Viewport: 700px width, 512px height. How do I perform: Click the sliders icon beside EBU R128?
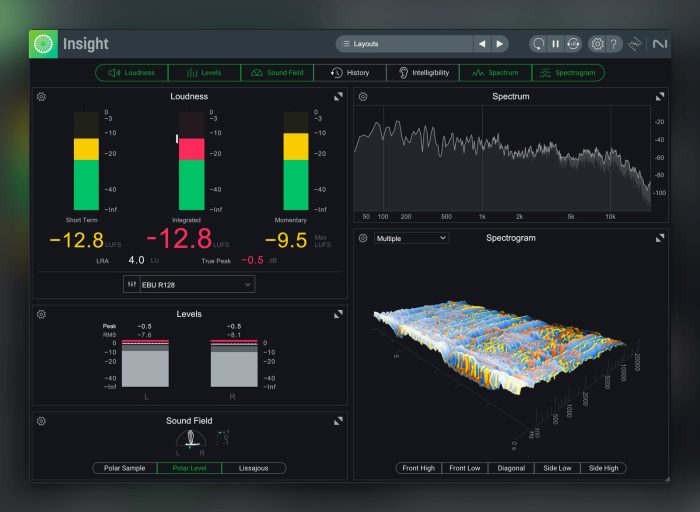[132, 284]
